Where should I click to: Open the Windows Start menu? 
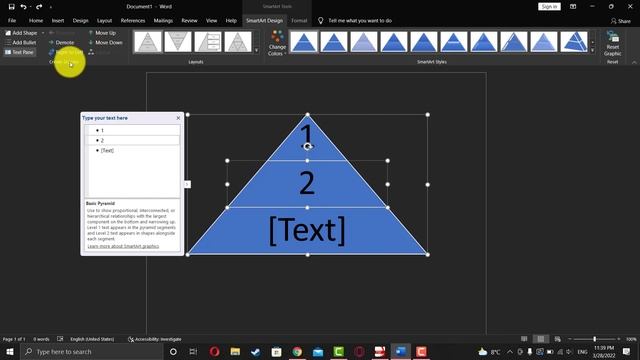click(x=10, y=351)
